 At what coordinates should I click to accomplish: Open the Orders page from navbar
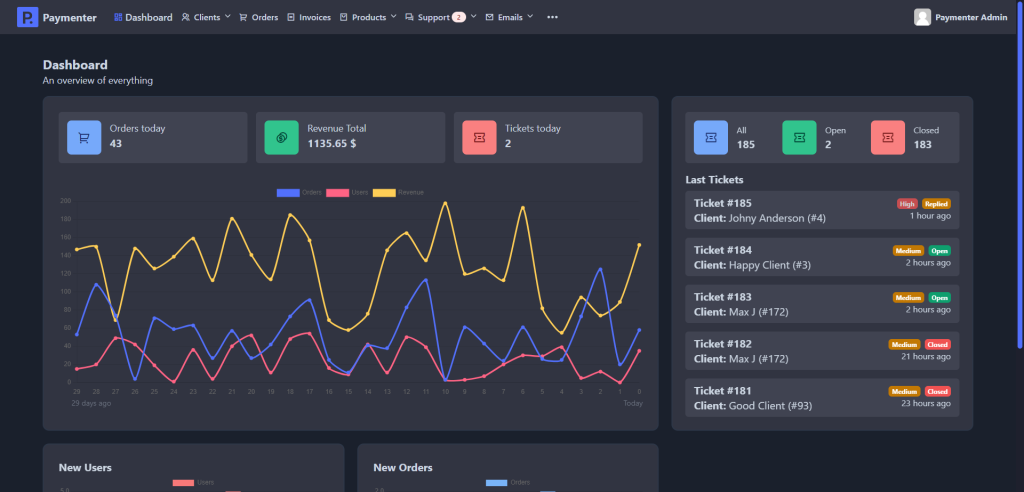pos(259,17)
